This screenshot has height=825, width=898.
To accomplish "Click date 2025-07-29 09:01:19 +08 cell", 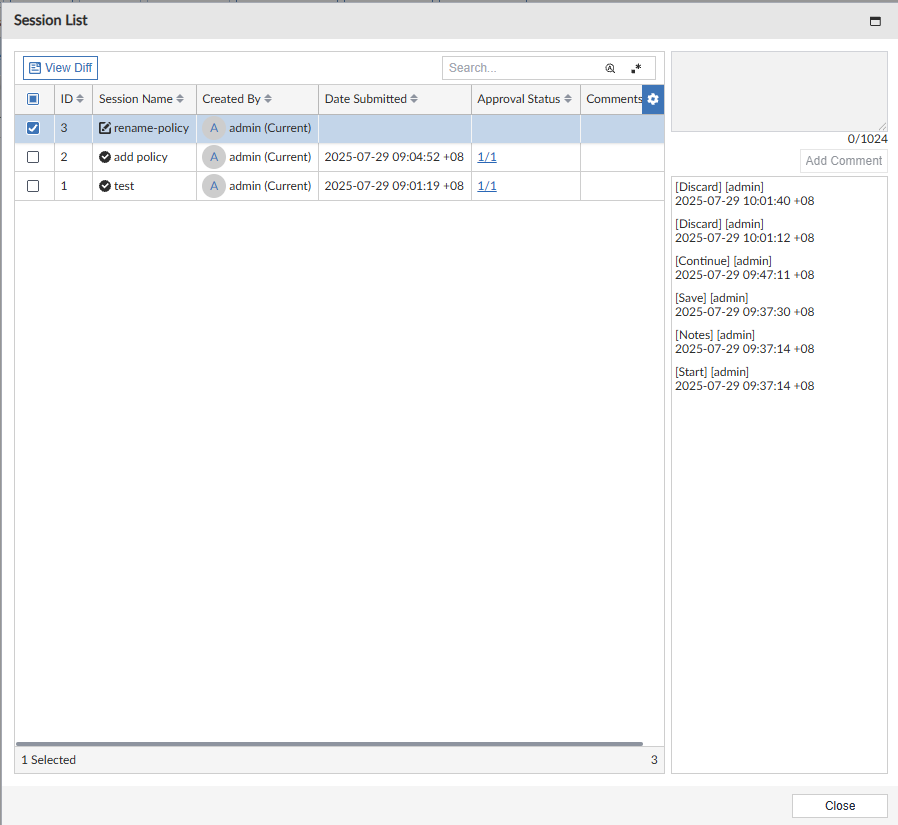I will 394,186.
